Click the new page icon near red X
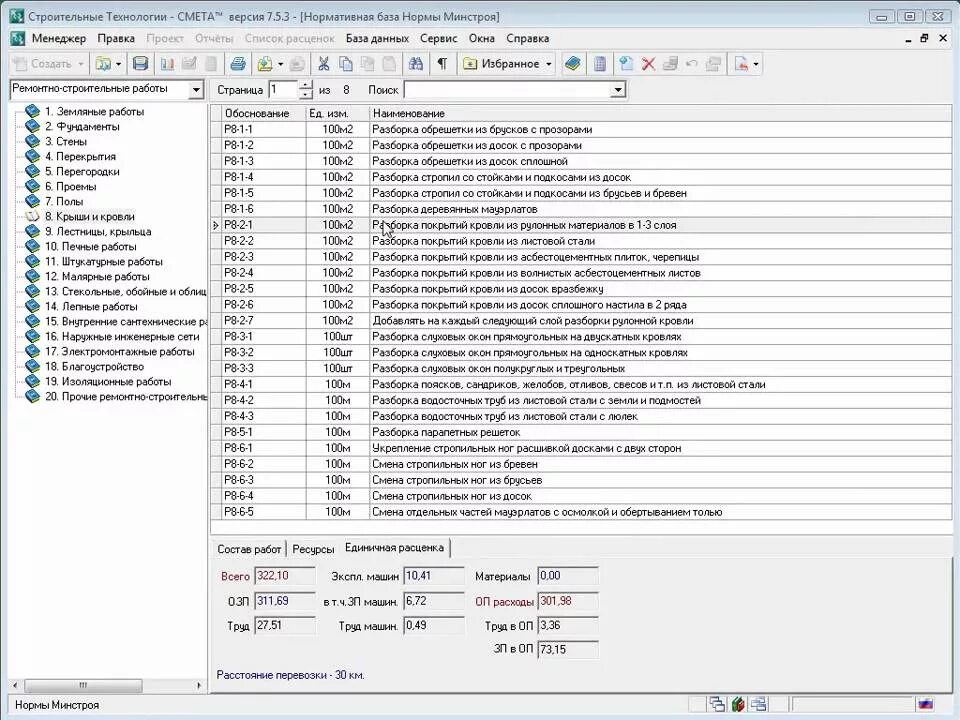Viewport: 960px width, 720px height. [626, 64]
